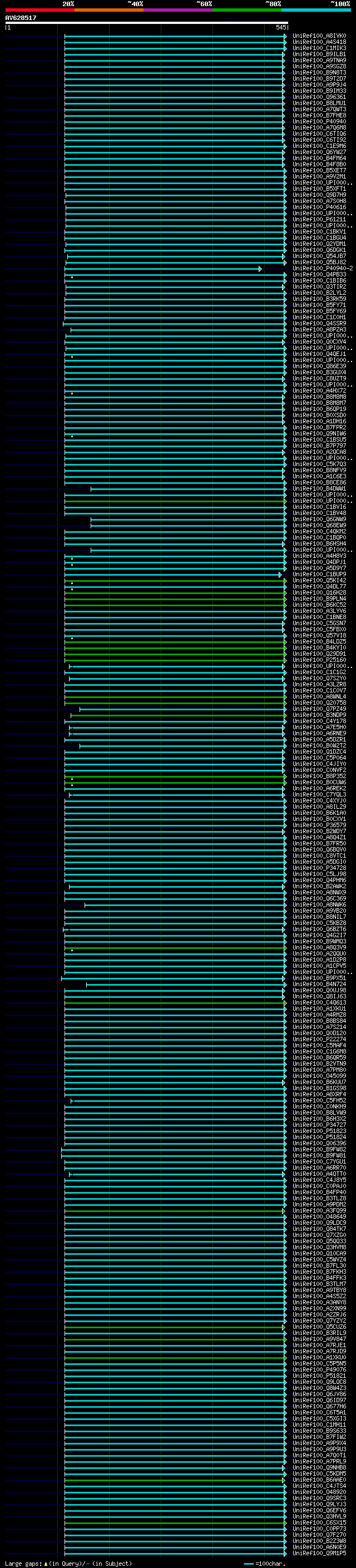Viewport: 356px width, 1568px height.
Task: Select hit label UniRef100_C5GSN7
Action: tap(319, 624)
